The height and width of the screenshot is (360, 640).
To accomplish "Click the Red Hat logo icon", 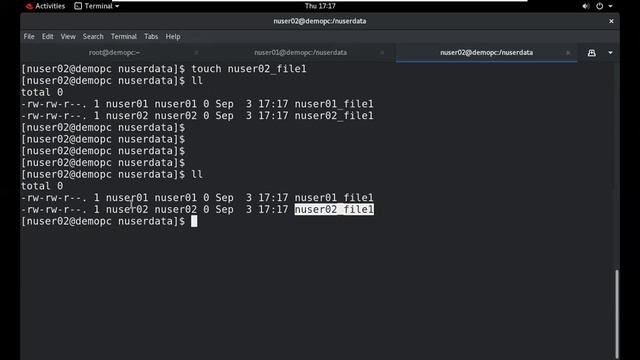I will tap(29, 6).
